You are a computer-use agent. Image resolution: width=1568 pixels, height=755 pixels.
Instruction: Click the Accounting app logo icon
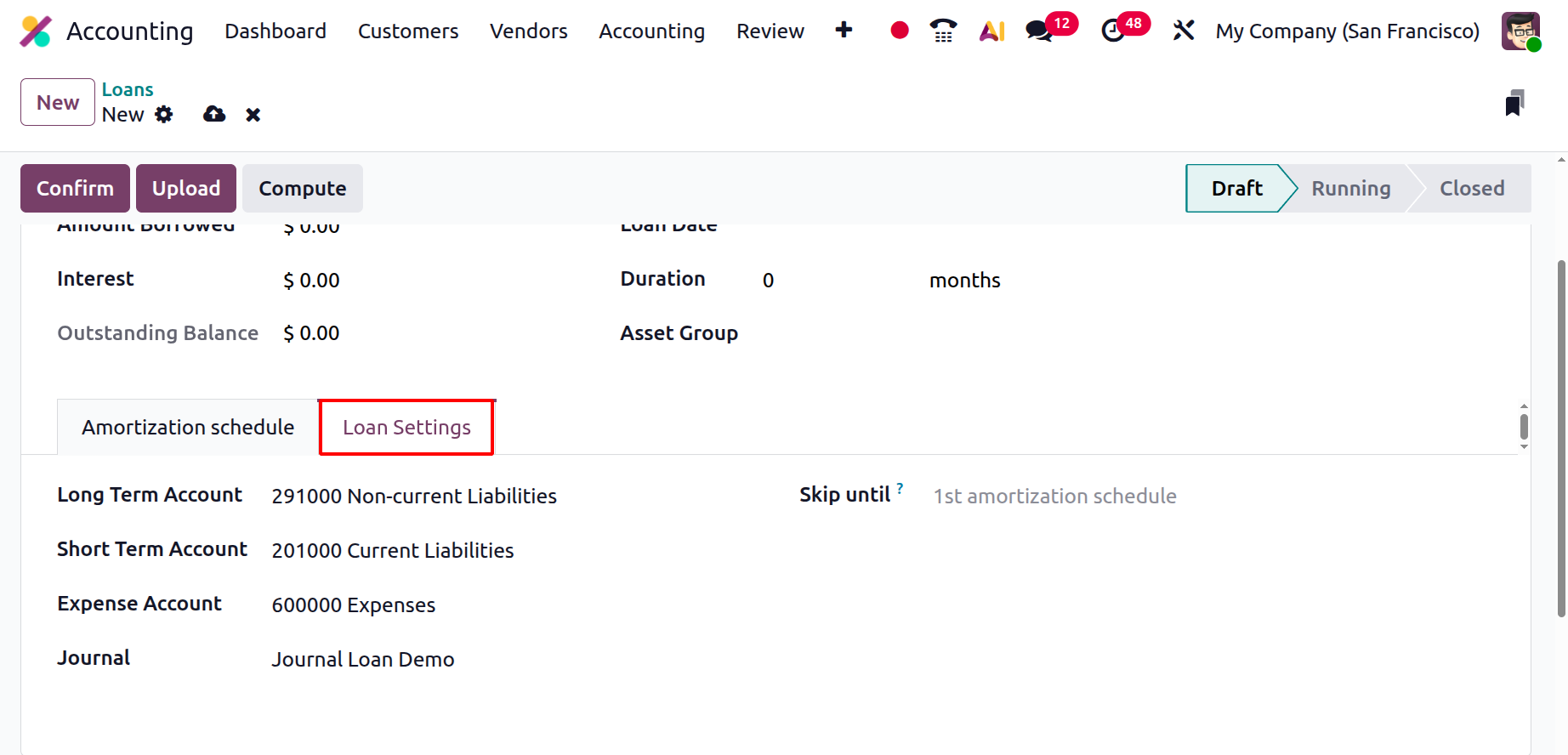point(36,31)
